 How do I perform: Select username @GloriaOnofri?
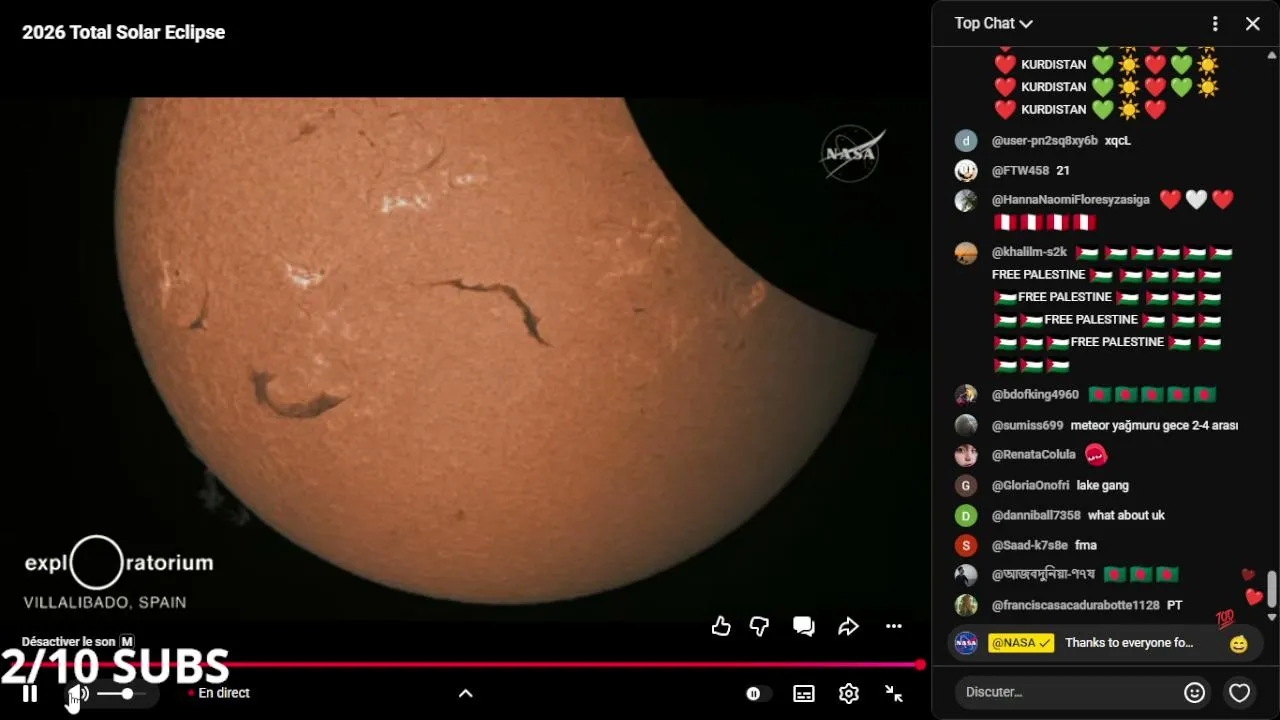[x=1030, y=485]
